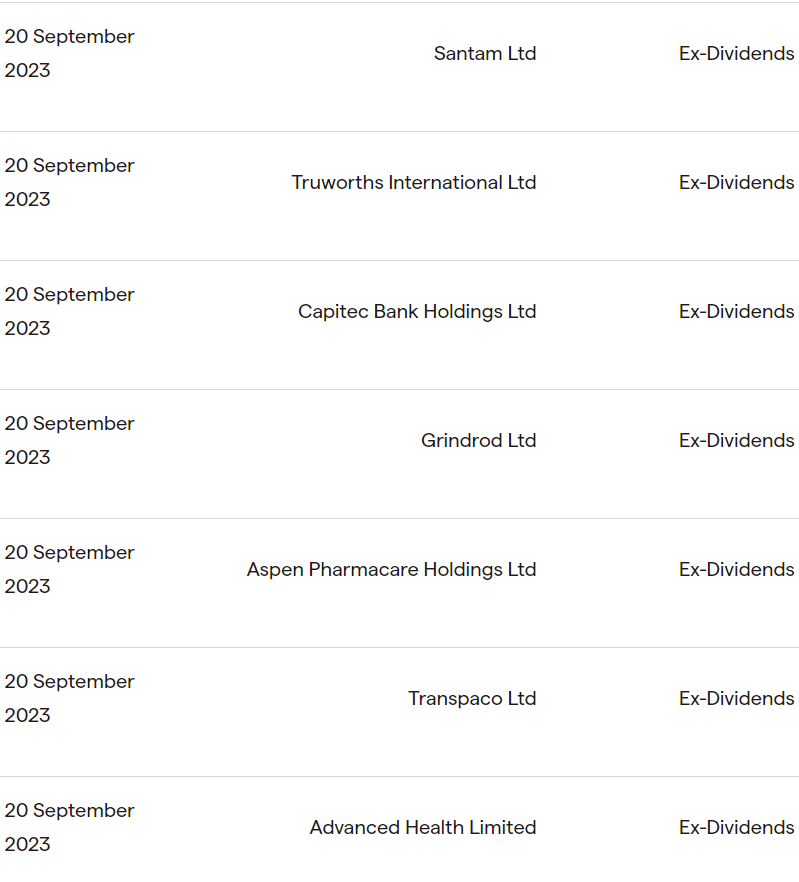This screenshot has width=799, height=882.
Task: Click the date beside Truworths International Ltd
Action: coord(70,182)
